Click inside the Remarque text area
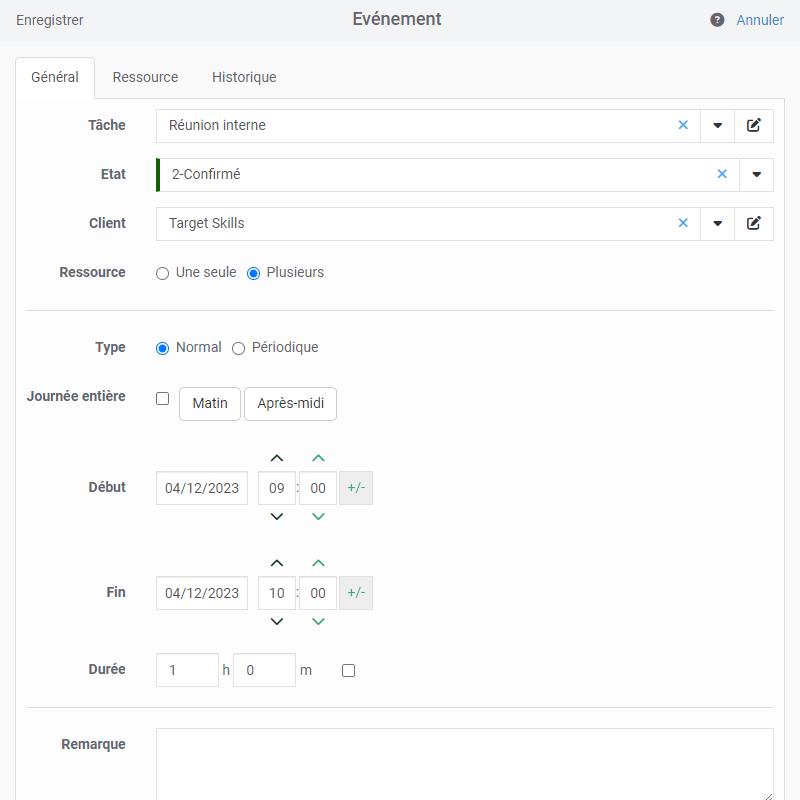The width and height of the screenshot is (800, 800). coord(464,764)
